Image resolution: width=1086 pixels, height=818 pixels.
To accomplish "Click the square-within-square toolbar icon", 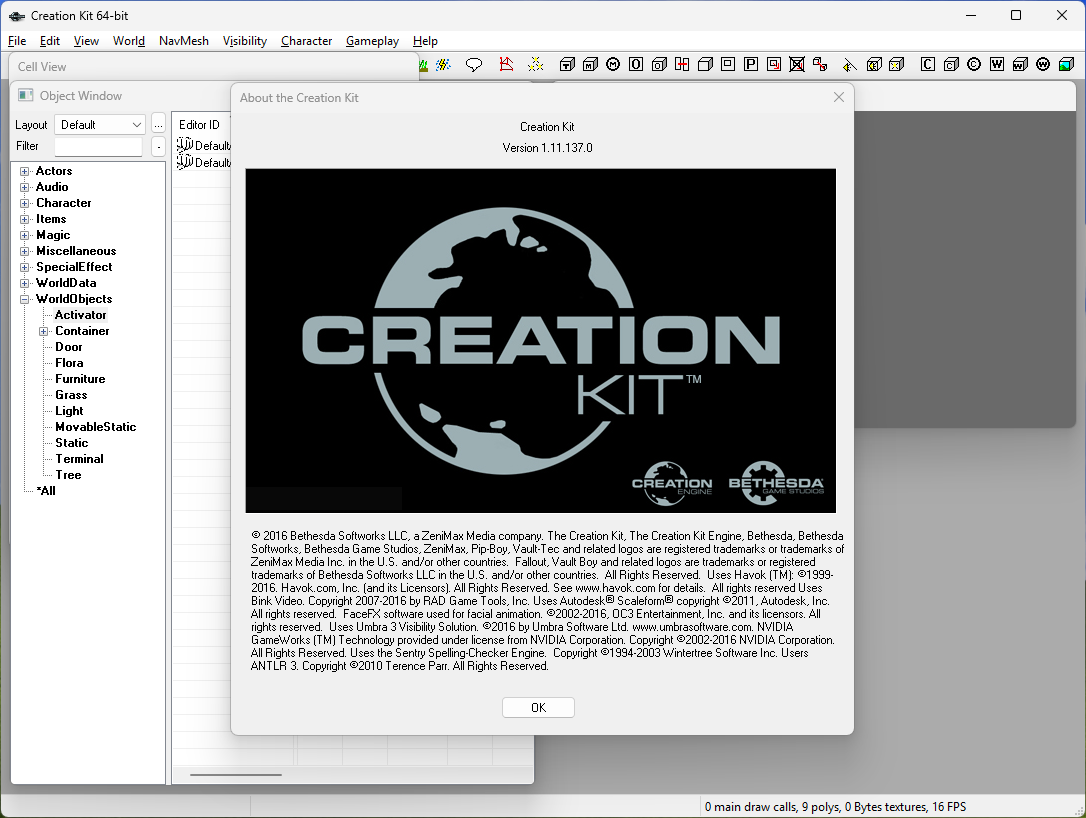I will [728, 64].
